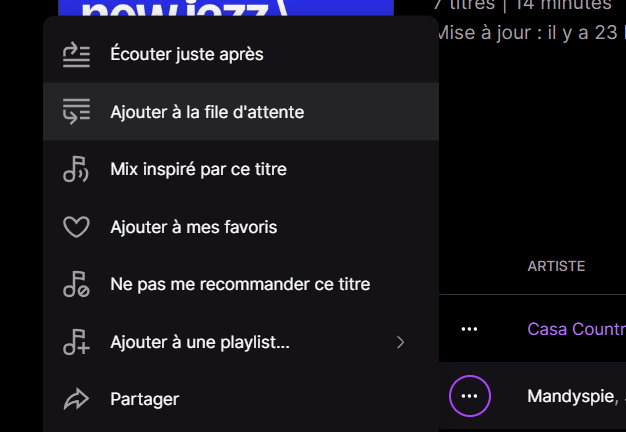This screenshot has height=432, width=626.
Task: Choose Ajouter à mes favoris
Action: [193, 227]
